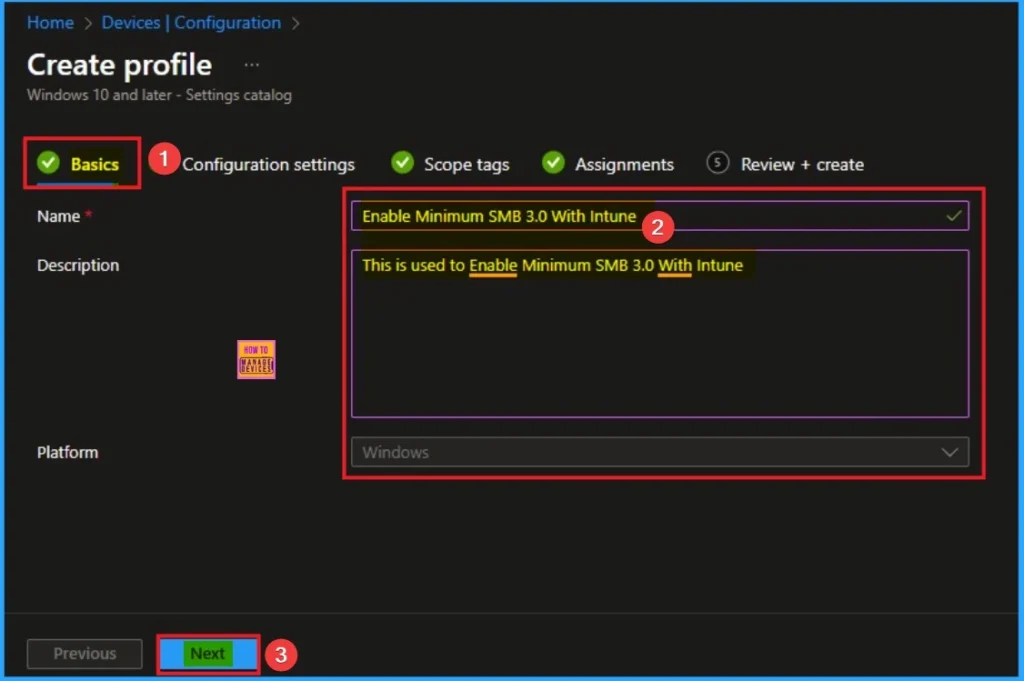Screen dimensions: 1024x681
Task: Click the validation checkmark in Name field
Action: pyautogui.click(x=954, y=215)
